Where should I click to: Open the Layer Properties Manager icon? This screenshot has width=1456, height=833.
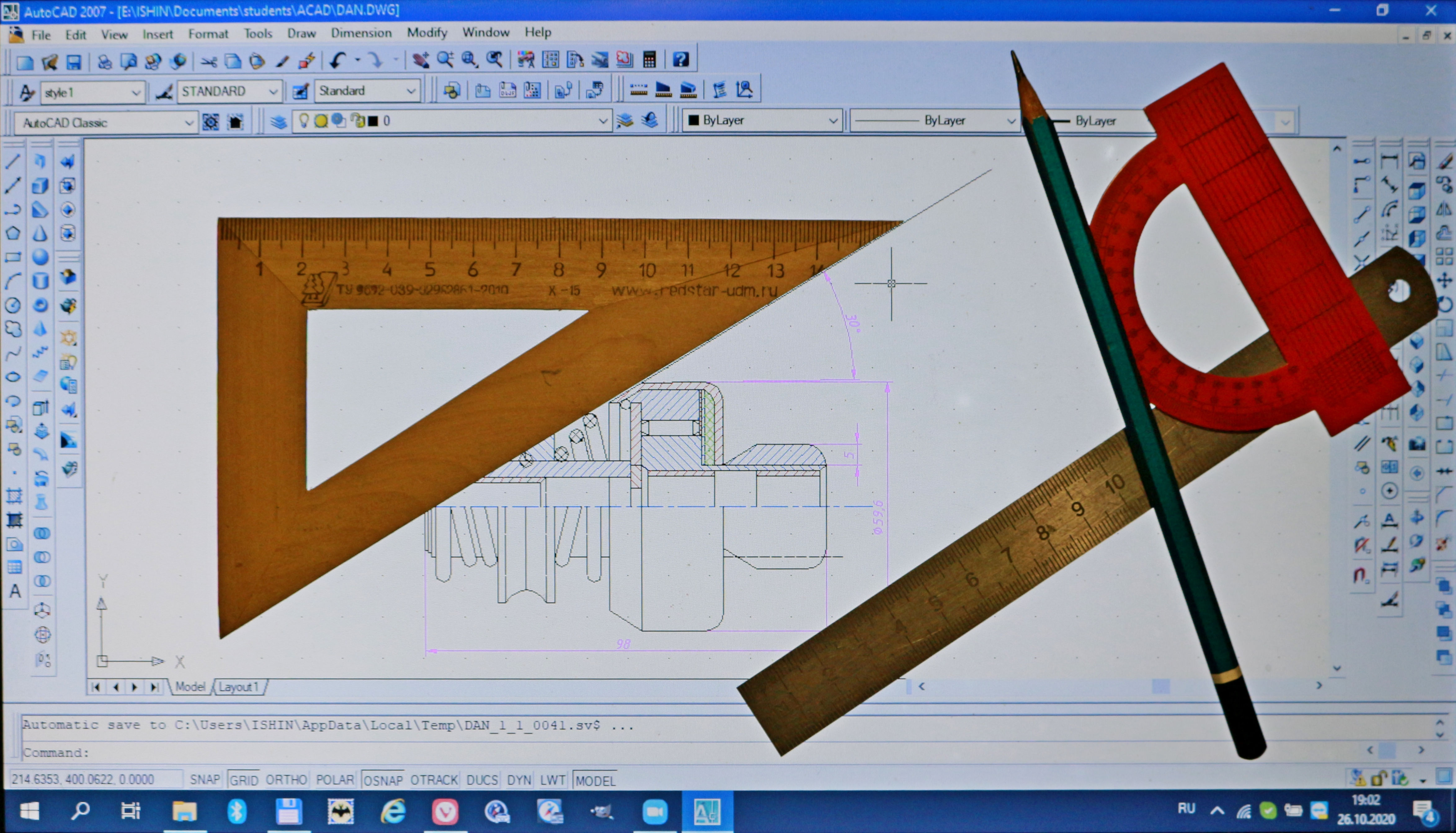(x=279, y=122)
